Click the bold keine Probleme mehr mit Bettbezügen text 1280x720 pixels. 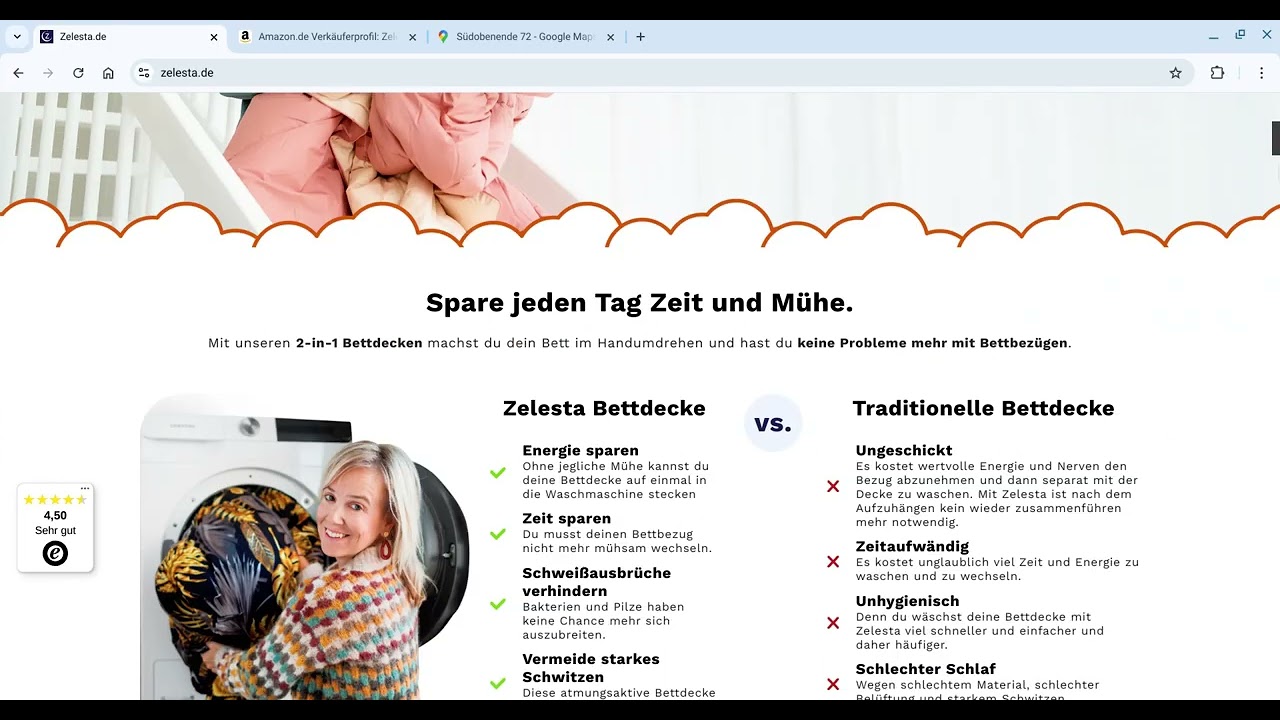tap(932, 343)
